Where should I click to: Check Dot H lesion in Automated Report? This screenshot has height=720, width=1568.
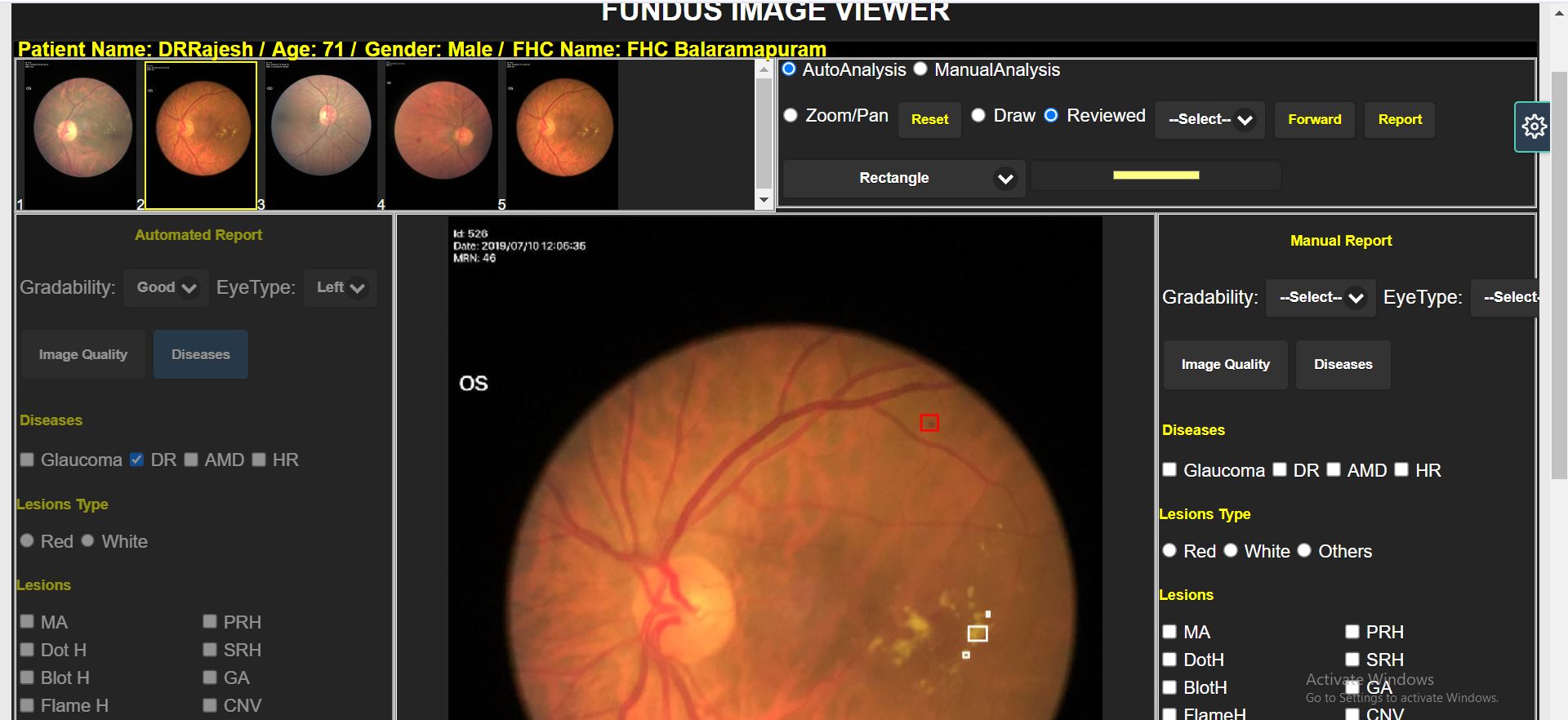point(27,650)
